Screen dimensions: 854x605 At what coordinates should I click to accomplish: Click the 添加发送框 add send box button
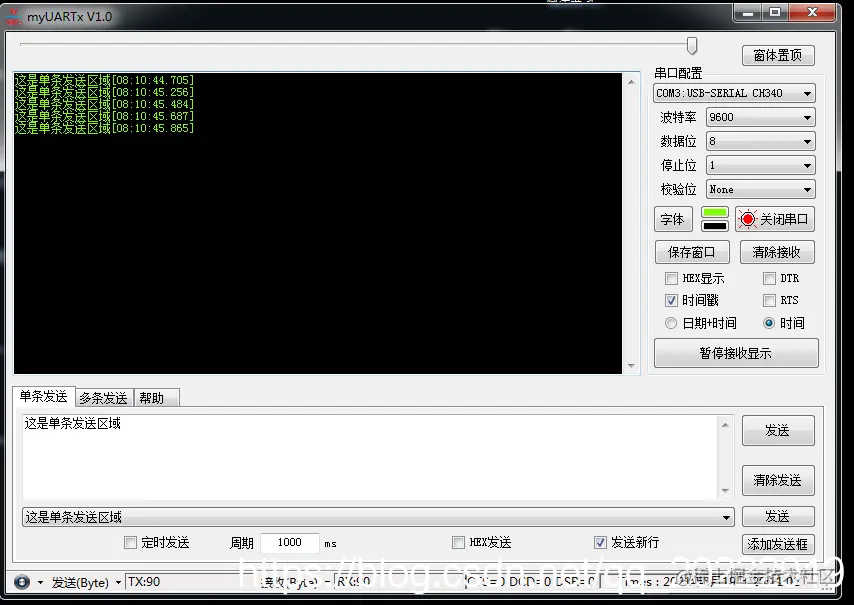click(x=778, y=544)
